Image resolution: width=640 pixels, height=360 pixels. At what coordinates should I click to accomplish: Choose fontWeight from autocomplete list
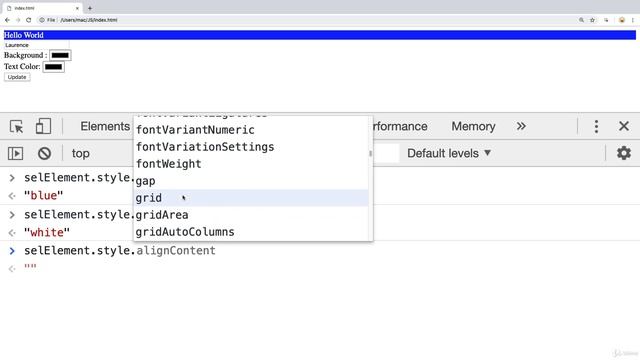[x=251, y=164]
